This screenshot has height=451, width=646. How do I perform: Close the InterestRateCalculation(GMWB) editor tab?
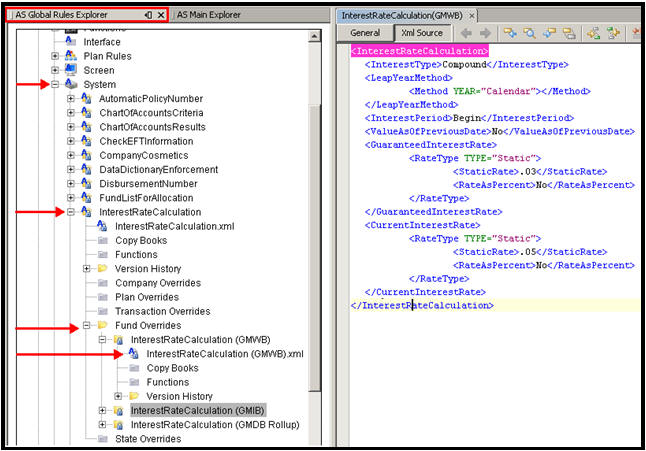click(x=472, y=16)
